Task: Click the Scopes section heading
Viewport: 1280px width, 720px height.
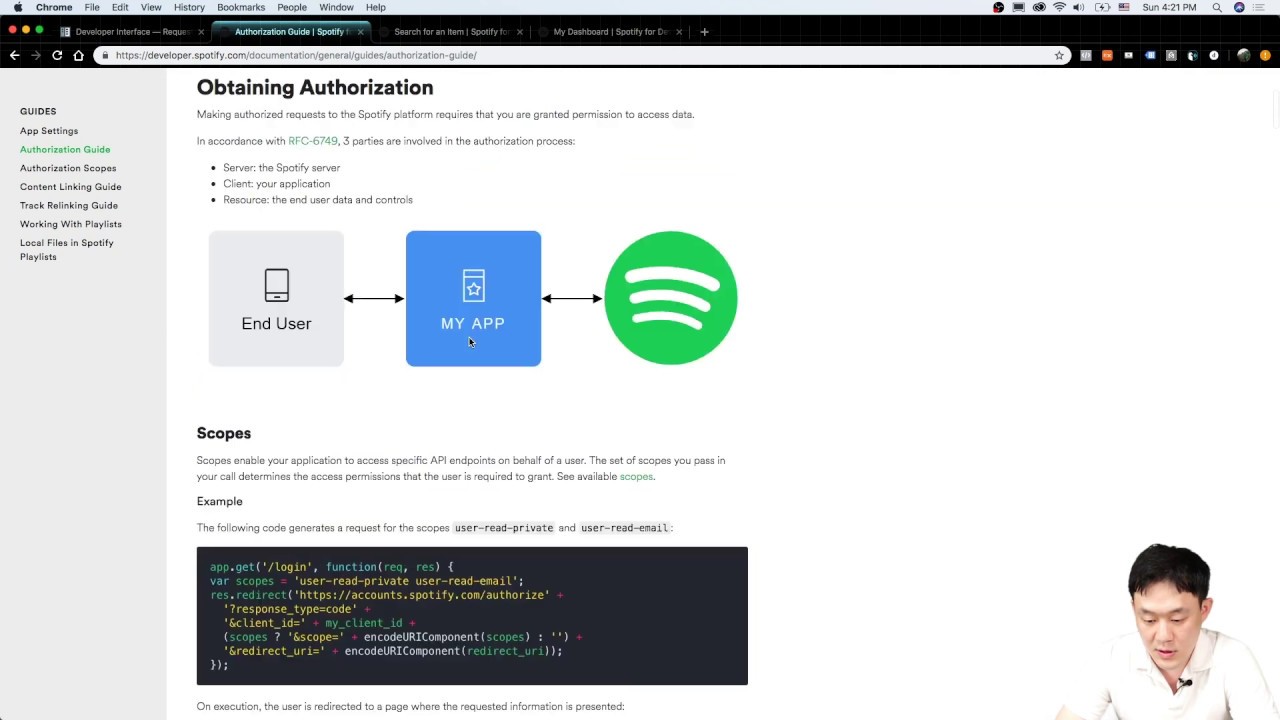Action: tap(224, 433)
